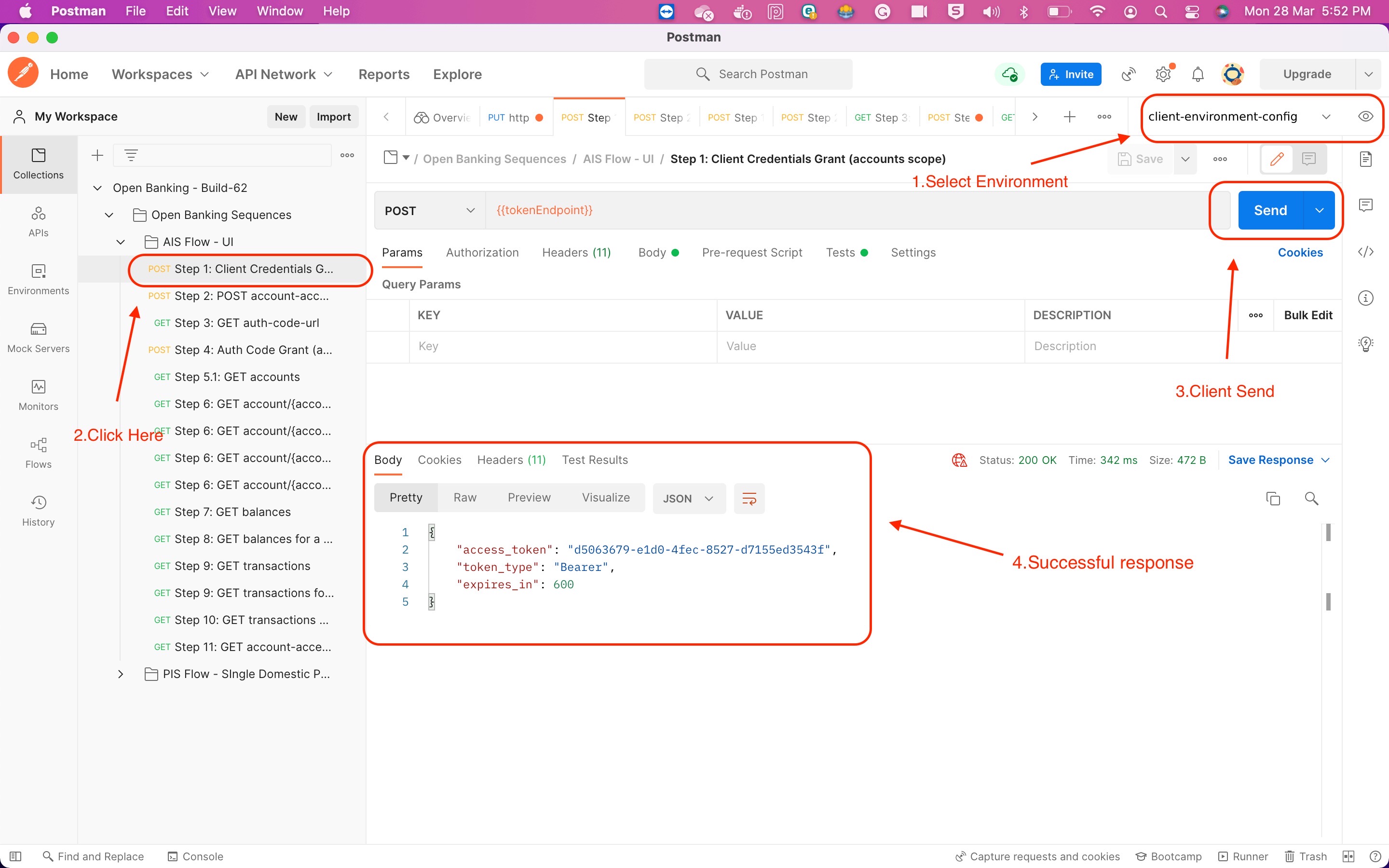Switch to comment mode icon
1389x868 pixels.
point(1308,159)
